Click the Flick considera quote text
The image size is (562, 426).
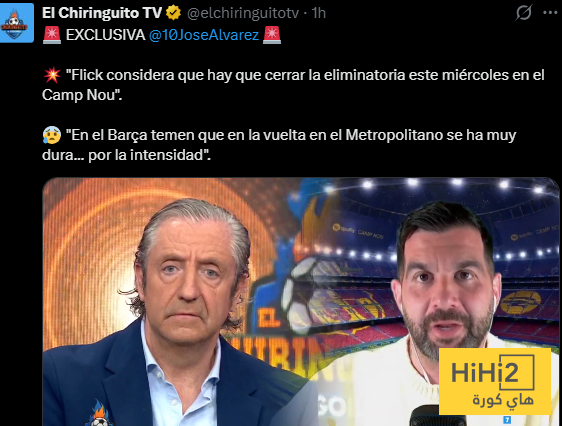coord(293,85)
